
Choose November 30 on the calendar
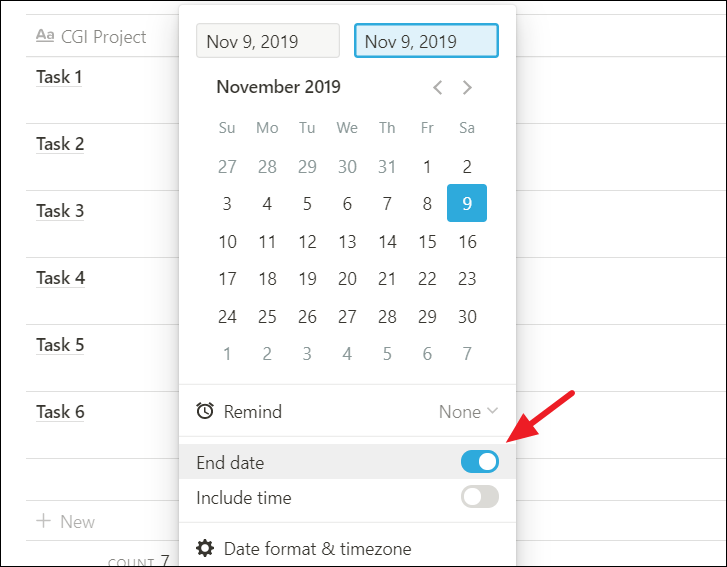[467, 317]
